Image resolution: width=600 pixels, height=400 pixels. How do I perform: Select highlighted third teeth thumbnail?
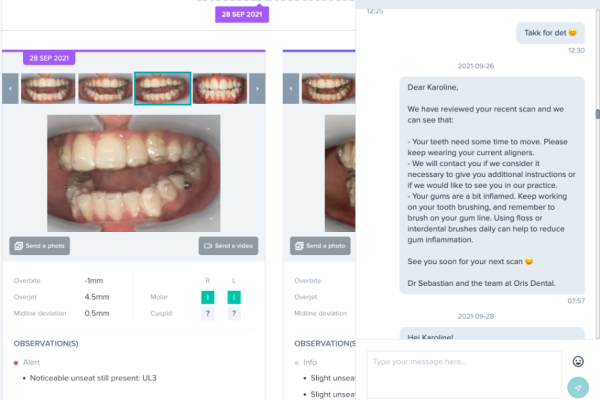click(163, 88)
